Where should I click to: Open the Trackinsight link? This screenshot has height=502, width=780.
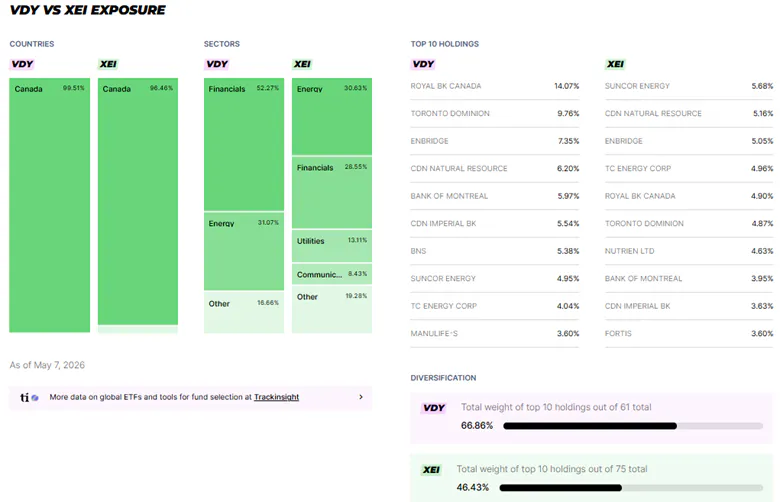(x=276, y=397)
